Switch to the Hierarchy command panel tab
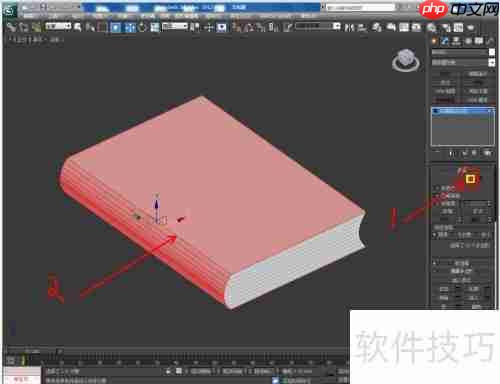Screen dimensions: 500x384 (x=456, y=41)
